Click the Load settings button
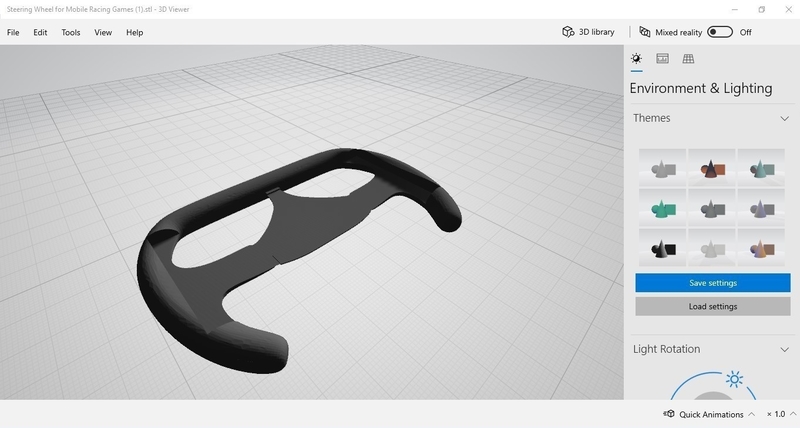The image size is (800, 428). [713, 306]
